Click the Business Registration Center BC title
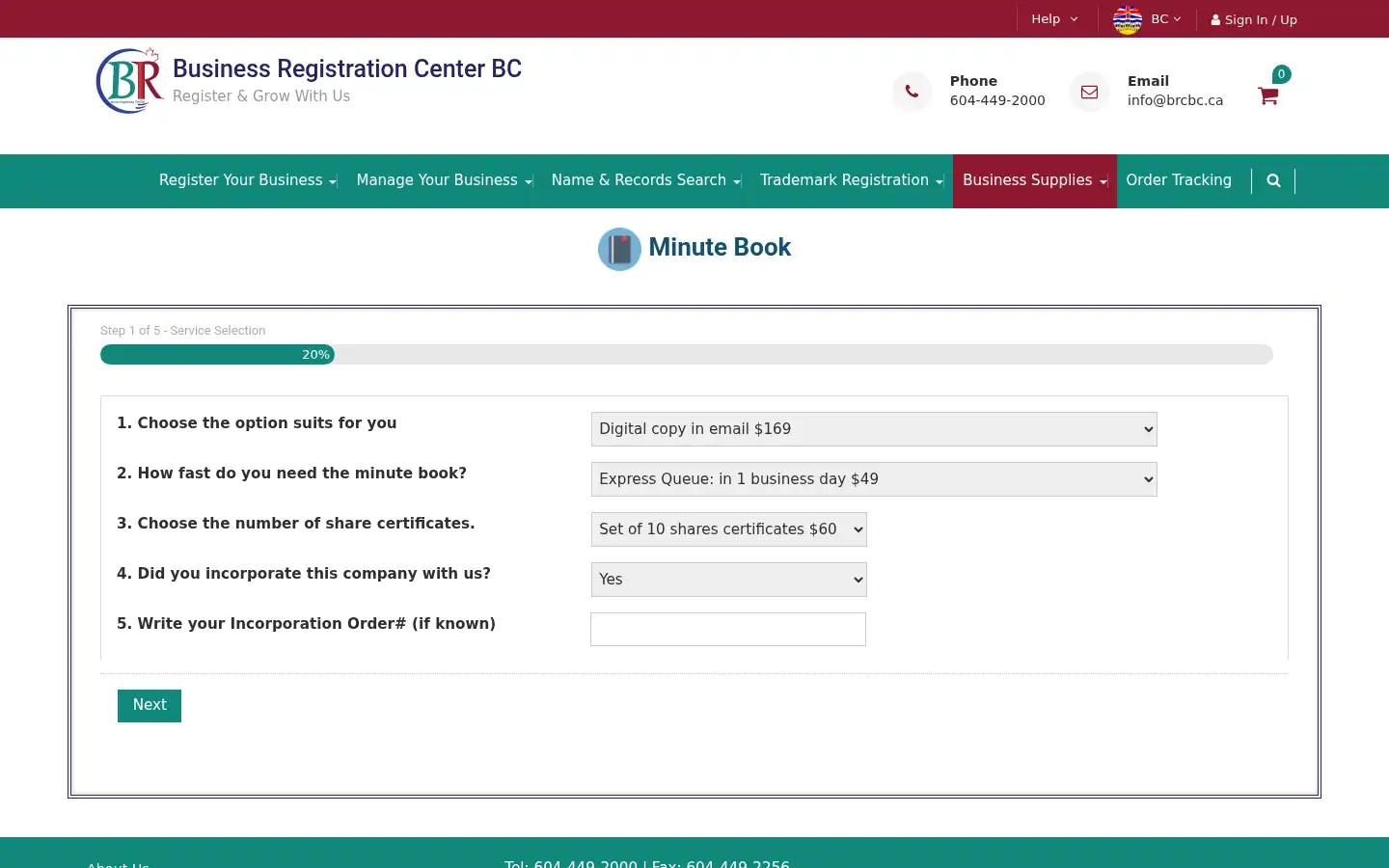 (x=347, y=68)
